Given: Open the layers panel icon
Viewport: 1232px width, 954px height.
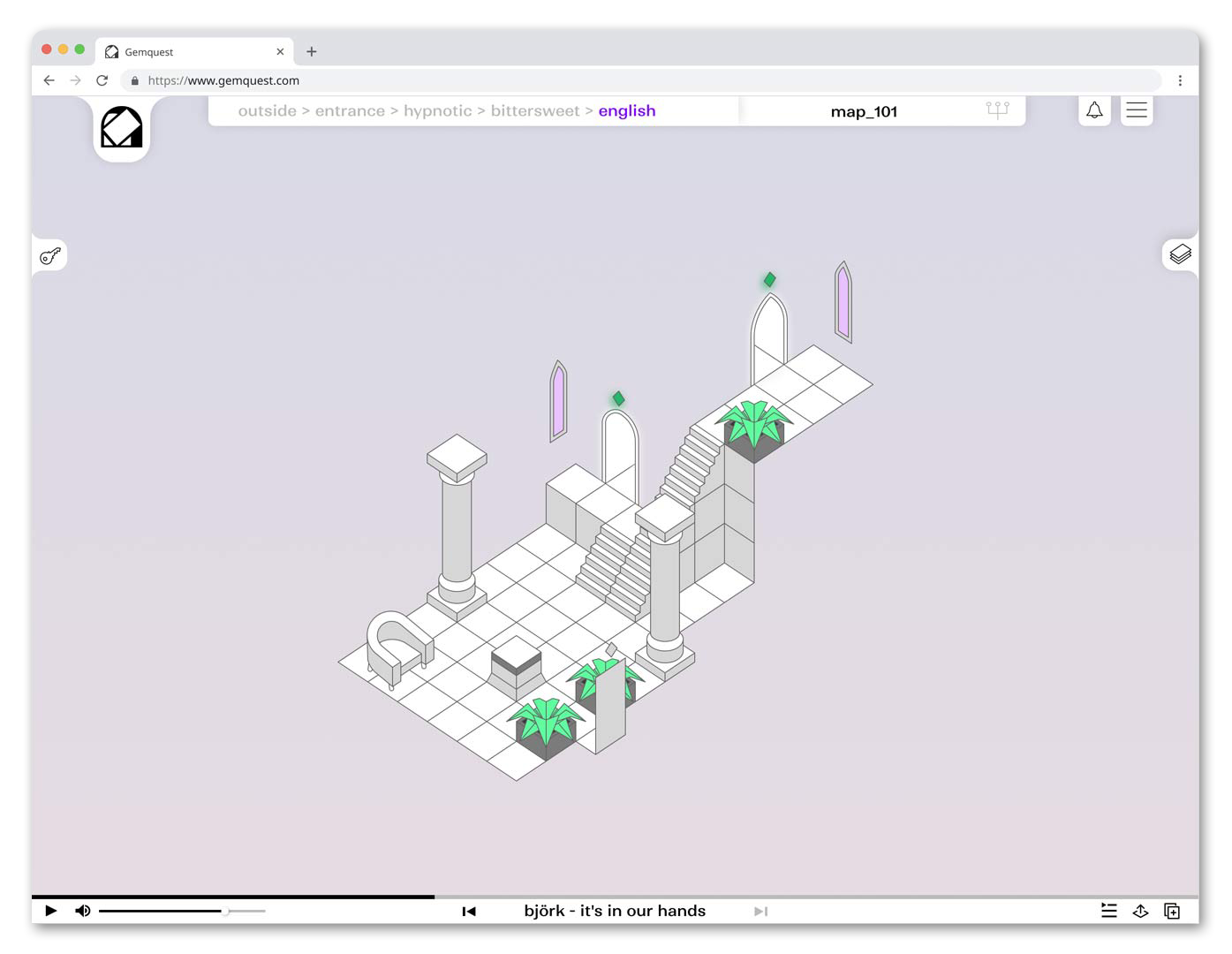Looking at the screenshot, I should [x=1180, y=254].
